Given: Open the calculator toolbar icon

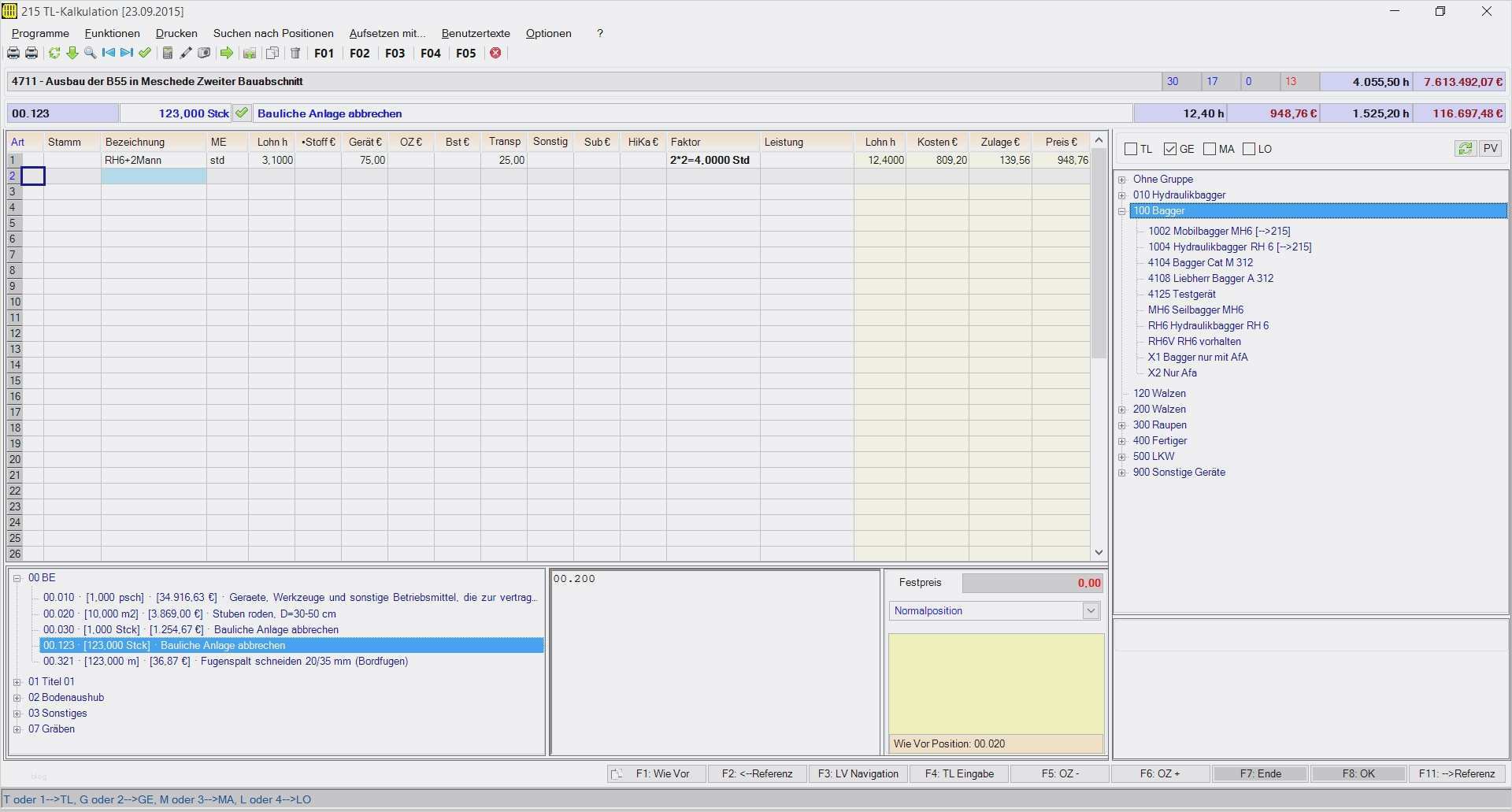Looking at the screenshot, I should 167,53.
